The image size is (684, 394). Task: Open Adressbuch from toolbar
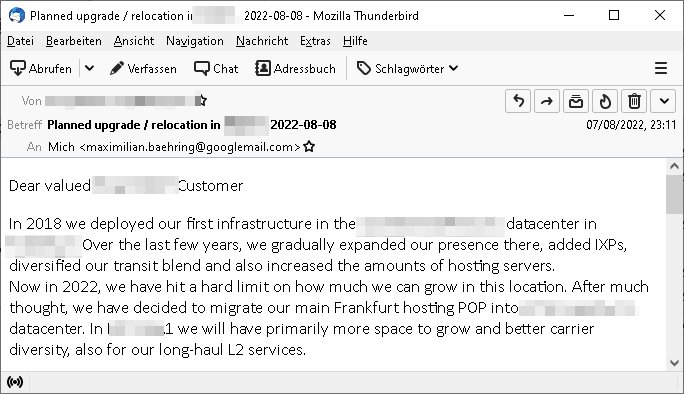point(295,69)
